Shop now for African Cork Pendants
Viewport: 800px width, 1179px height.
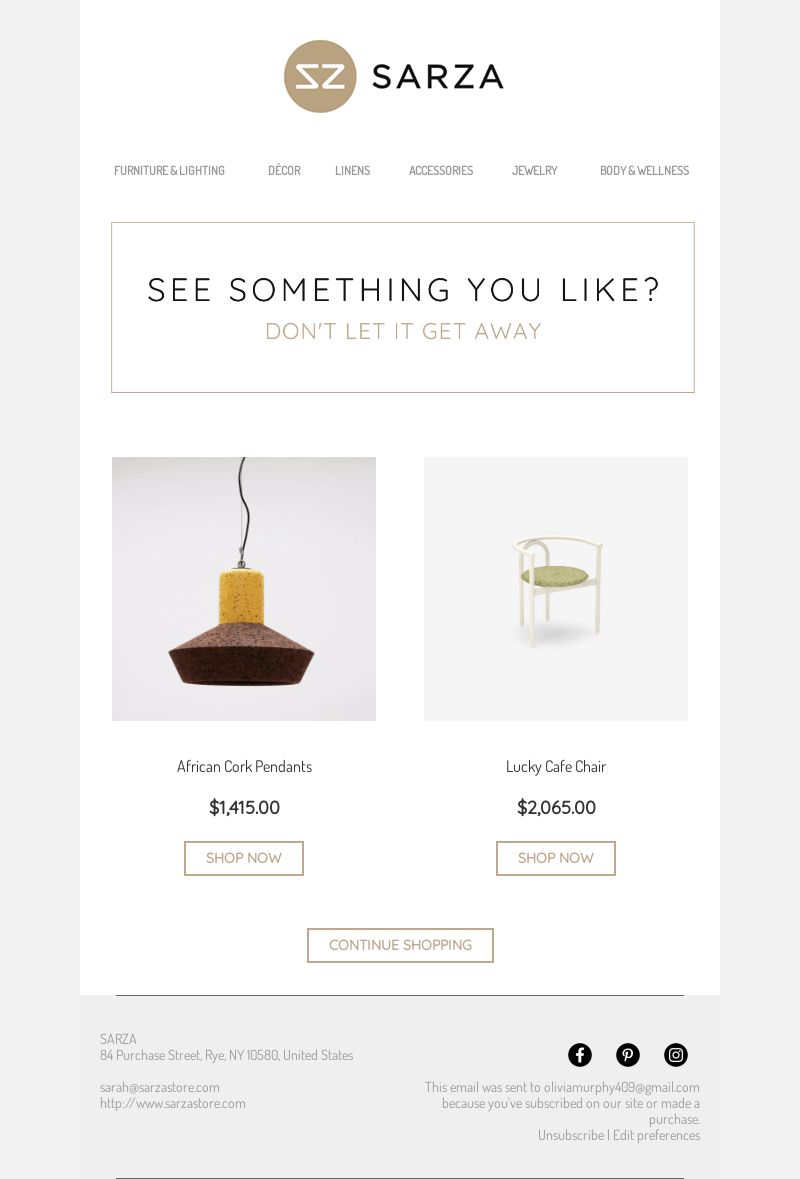[x=244, y=858]
